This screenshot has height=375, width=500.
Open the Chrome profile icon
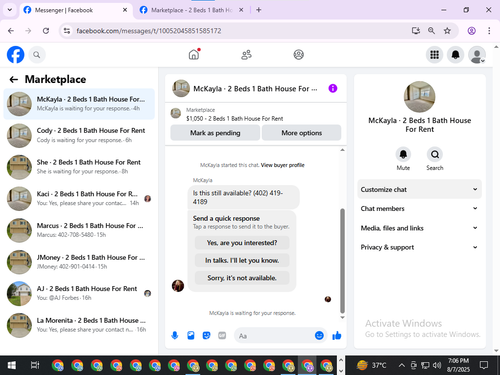click(471, 31)
